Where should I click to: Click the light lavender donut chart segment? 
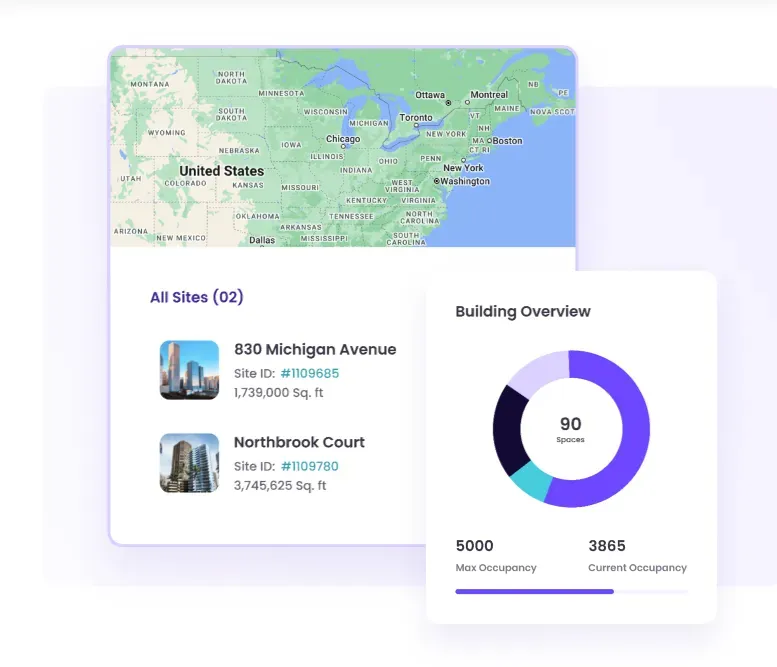pos(538,372)
